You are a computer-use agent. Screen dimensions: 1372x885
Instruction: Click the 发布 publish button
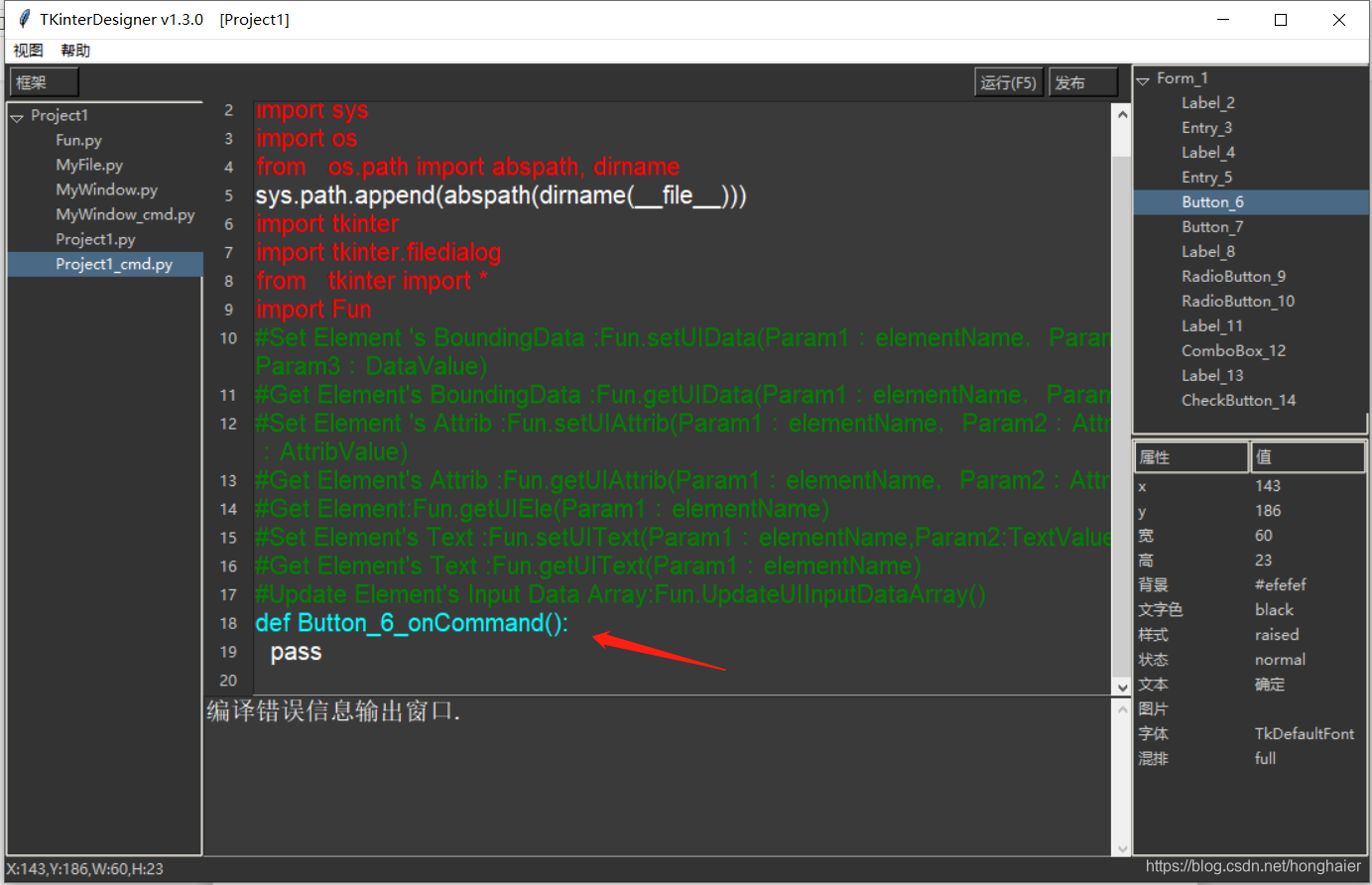1083,82
